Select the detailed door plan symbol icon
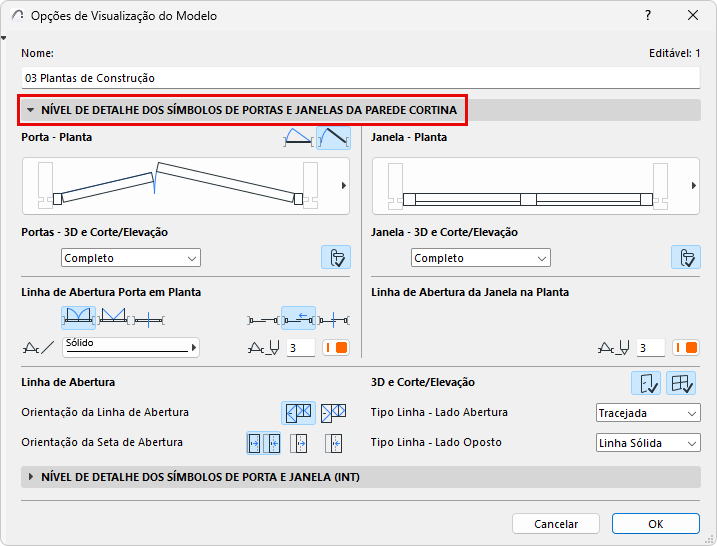717x546 pixels. click(334, 138)
